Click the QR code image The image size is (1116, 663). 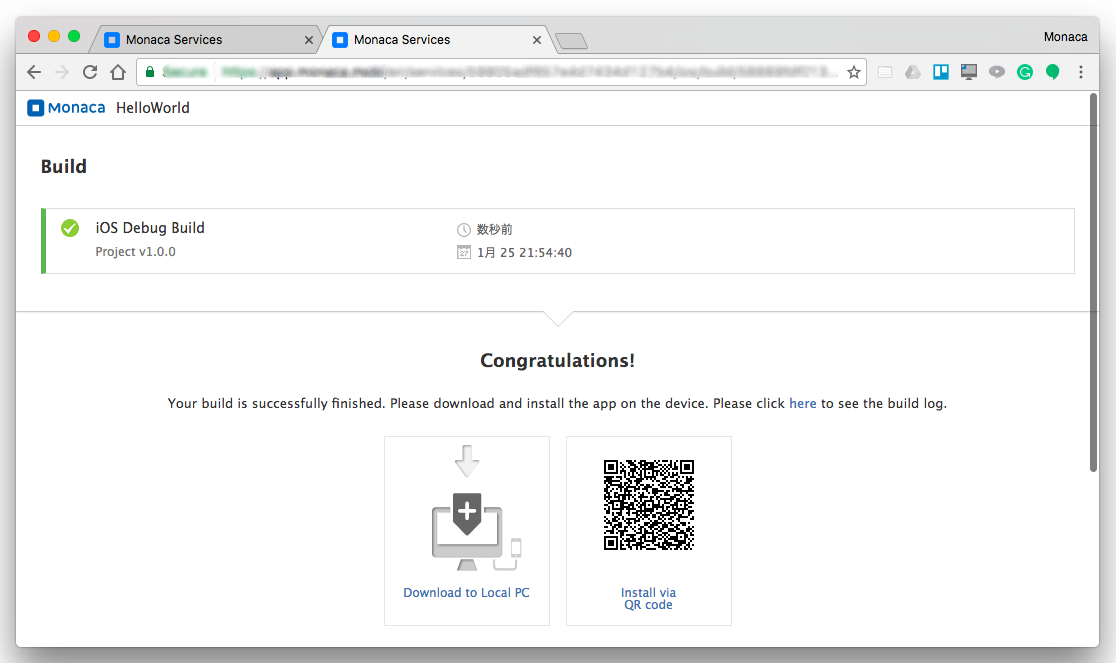[x=648, y=505]
